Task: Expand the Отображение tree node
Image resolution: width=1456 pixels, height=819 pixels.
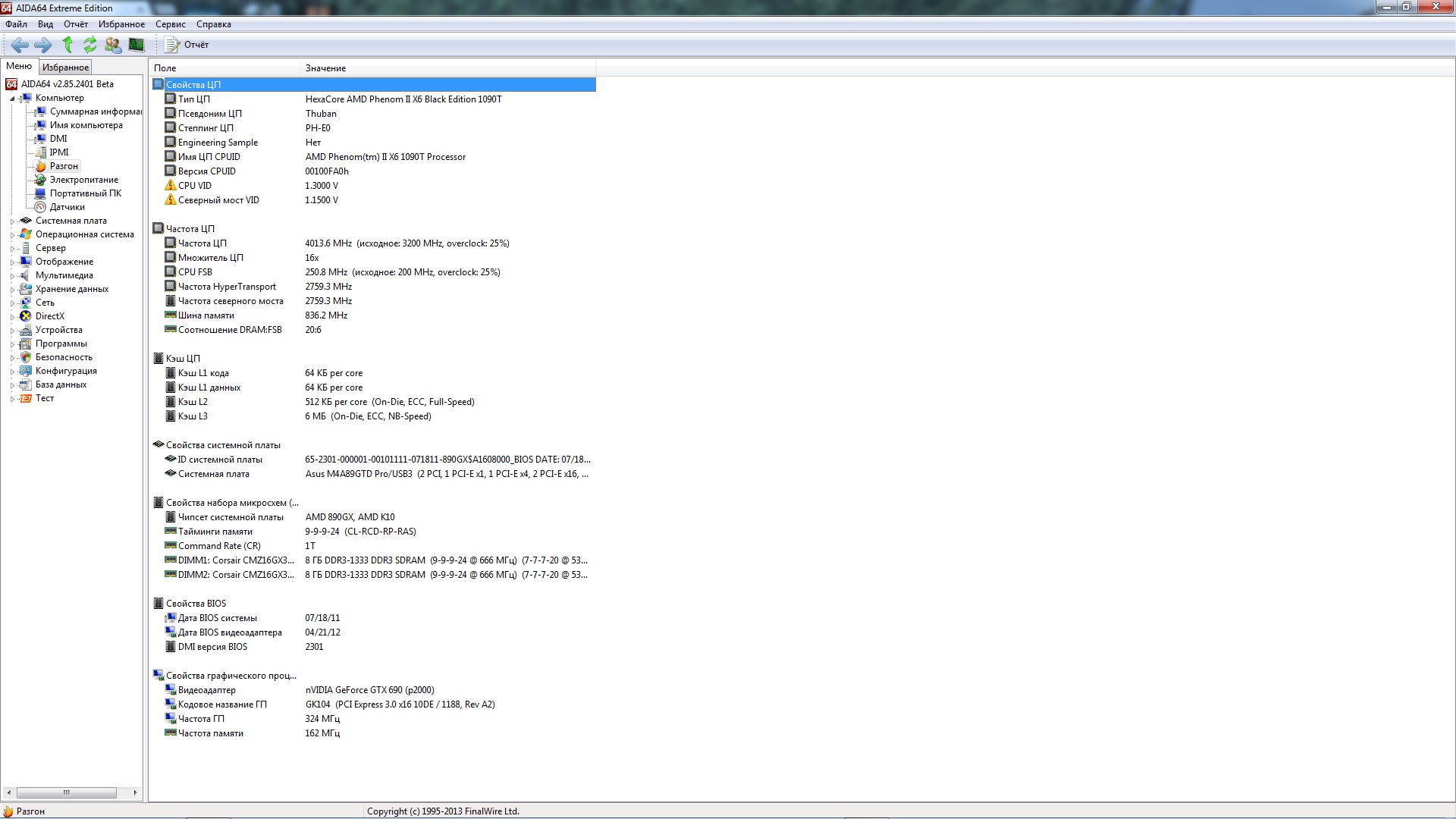Action: click(12, 262)
